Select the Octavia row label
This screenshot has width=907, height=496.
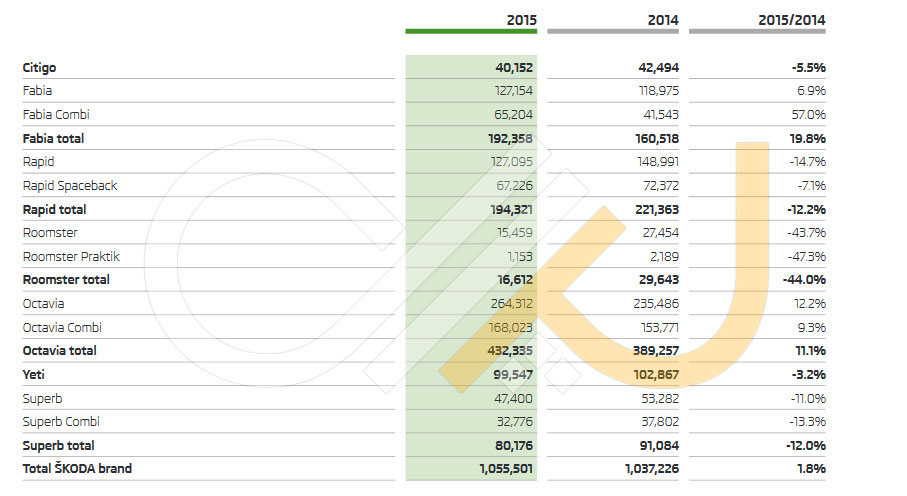pyautogui.click(x=43, y=304)
